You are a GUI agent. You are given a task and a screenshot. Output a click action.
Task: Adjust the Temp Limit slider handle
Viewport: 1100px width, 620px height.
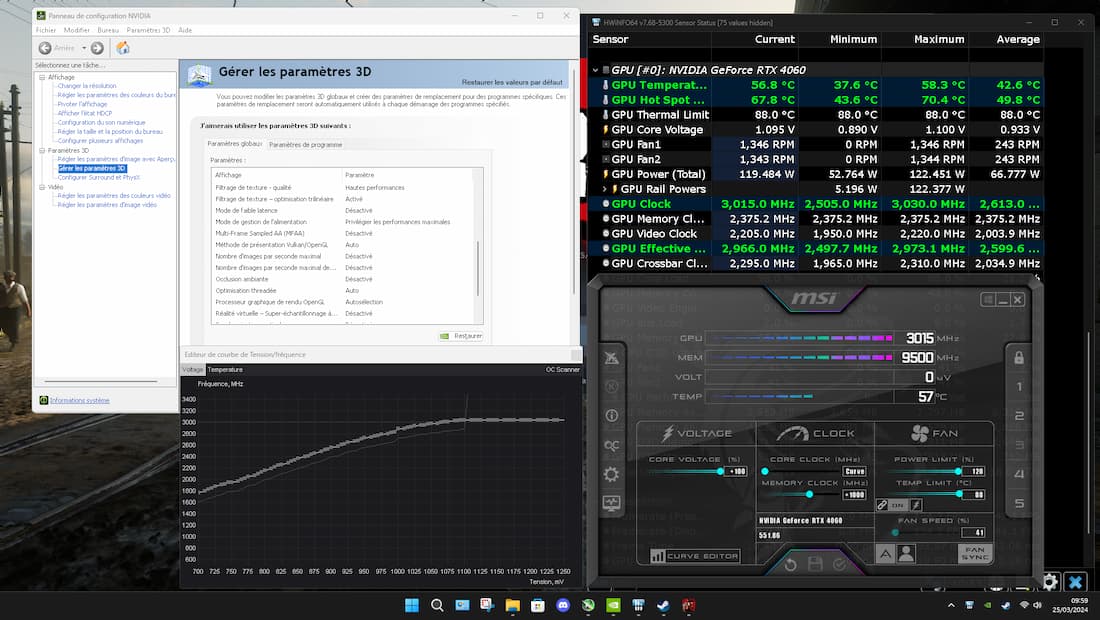tap(959, 494)
